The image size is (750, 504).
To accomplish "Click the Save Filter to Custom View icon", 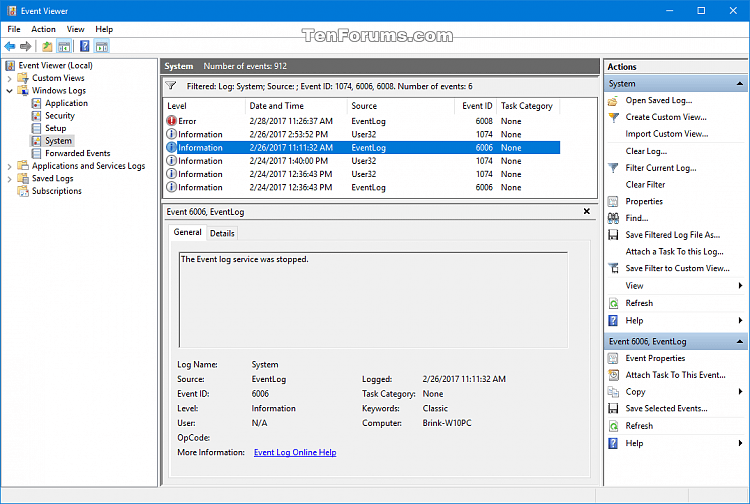I will [x=613, y=268].
